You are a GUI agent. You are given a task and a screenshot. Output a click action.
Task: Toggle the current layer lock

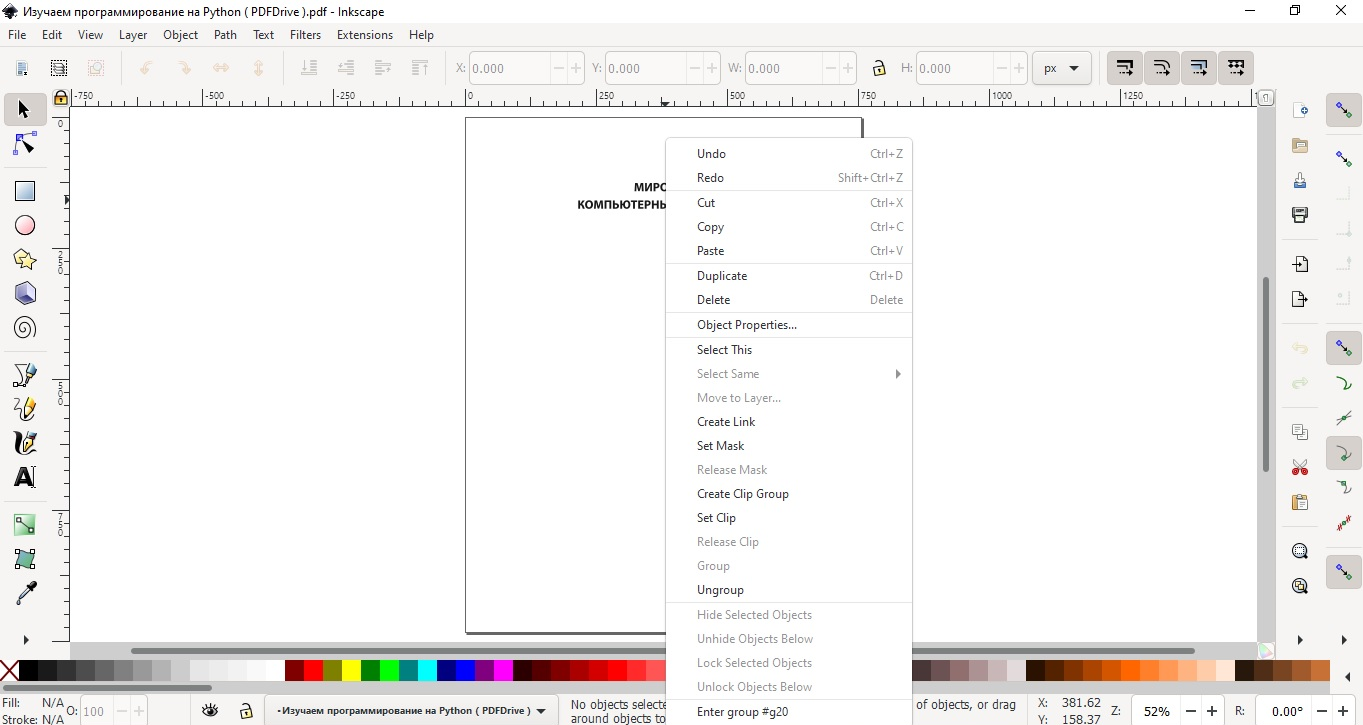246,711
